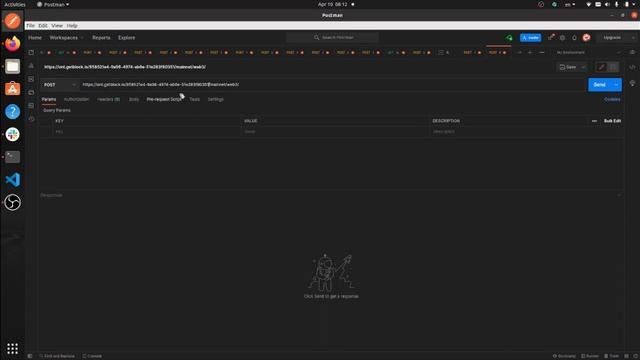Click the sync status cloud icon
The image size is (640, 360).
coord(509,38)
